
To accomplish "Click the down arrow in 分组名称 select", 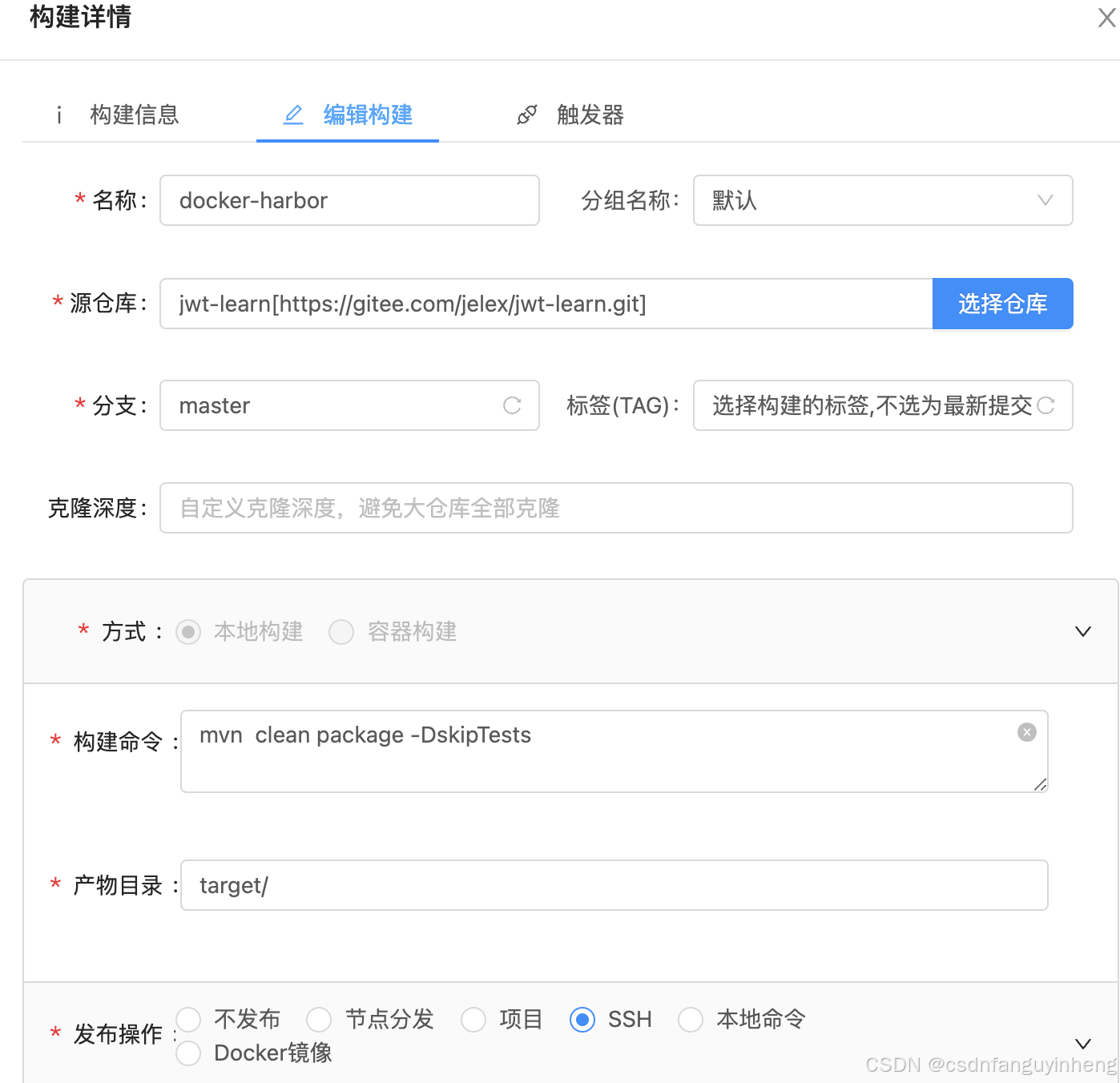I will (x=1045, y=200).
